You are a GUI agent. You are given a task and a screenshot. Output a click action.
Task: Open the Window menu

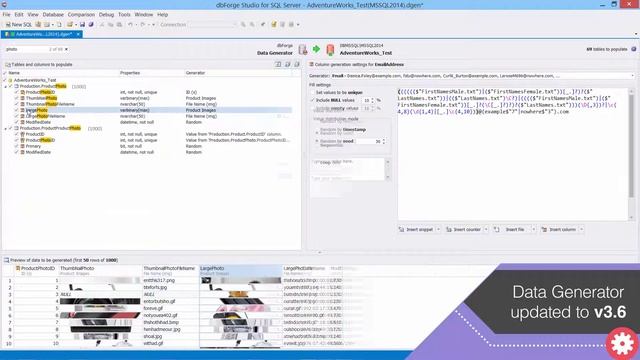pos(144,15)
